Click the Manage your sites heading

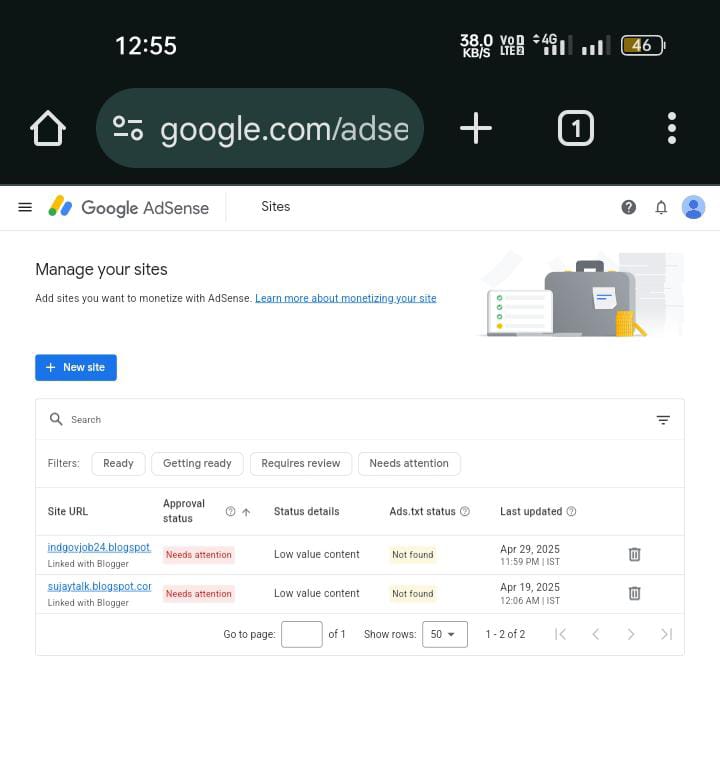click(101, 269)
